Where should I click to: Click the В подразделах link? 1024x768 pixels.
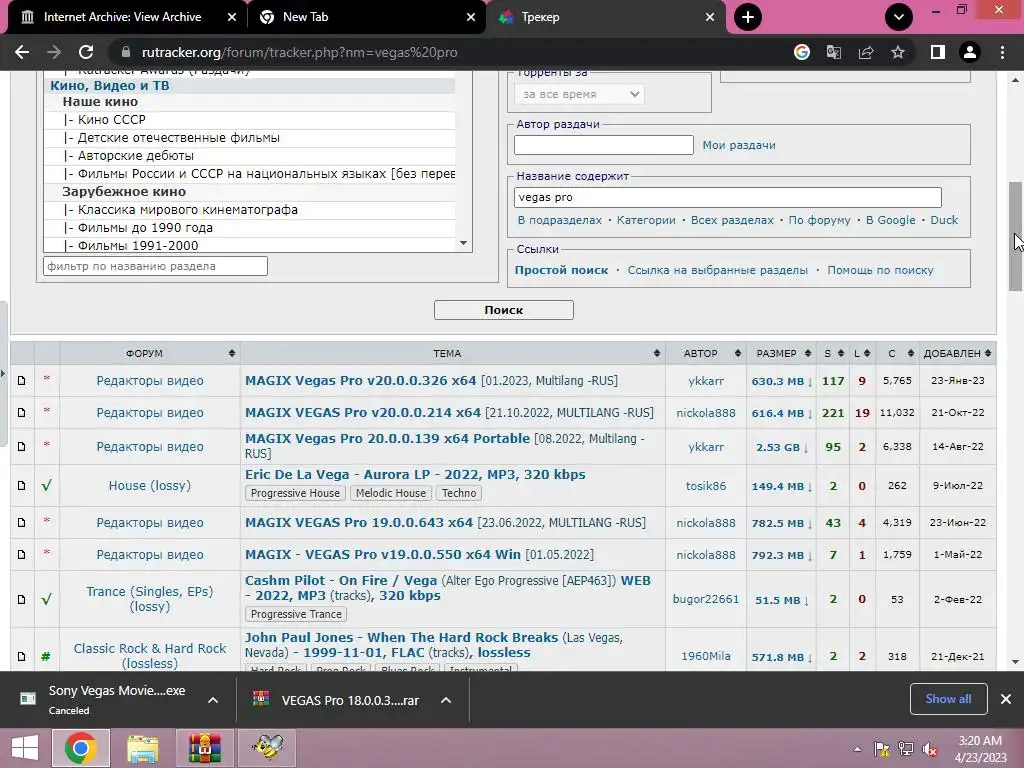(x=560, y=220)
